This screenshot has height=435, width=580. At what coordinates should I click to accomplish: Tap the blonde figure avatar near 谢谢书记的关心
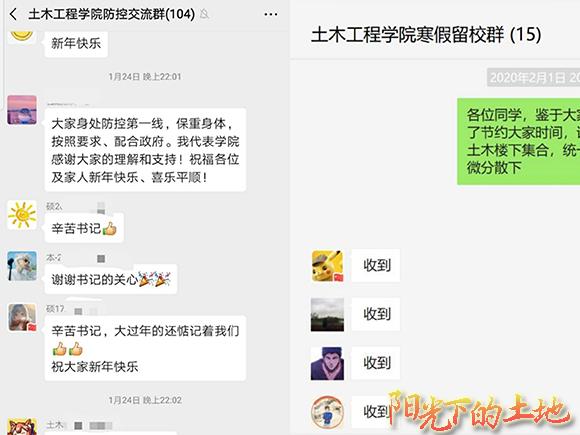point(22,266)
